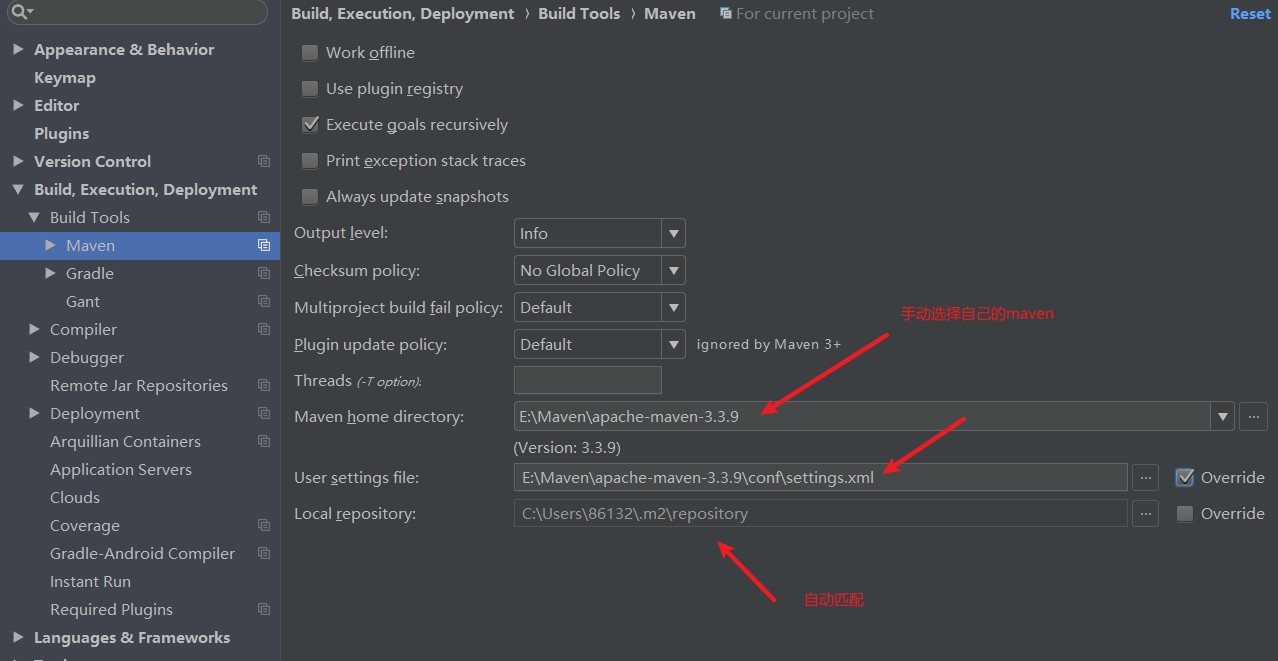Click project-level icon next to Version Control
1278x661 pixels.
click(x=264, y=161)
